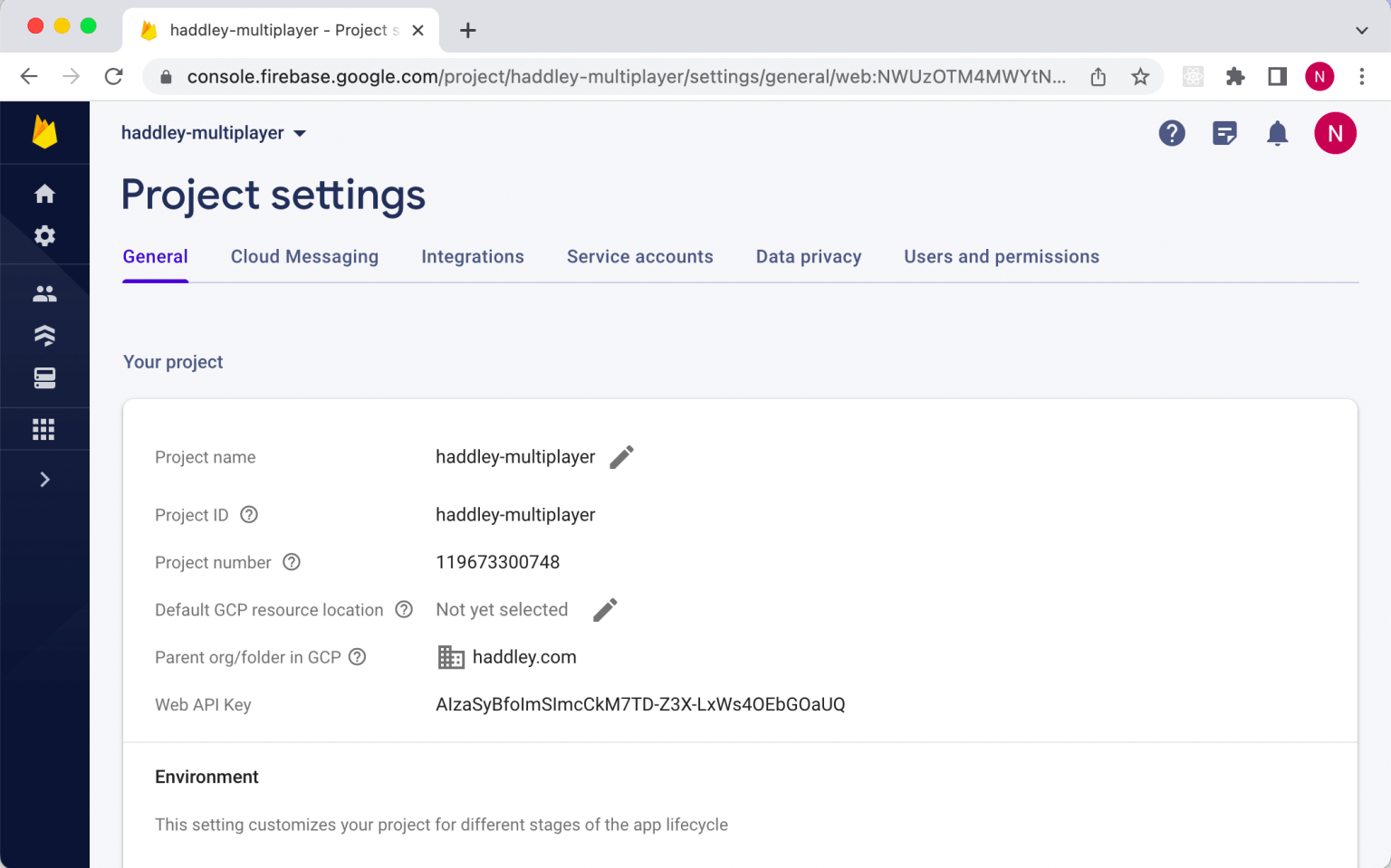Open Users and permissions tab

[x=1001, y=257]
